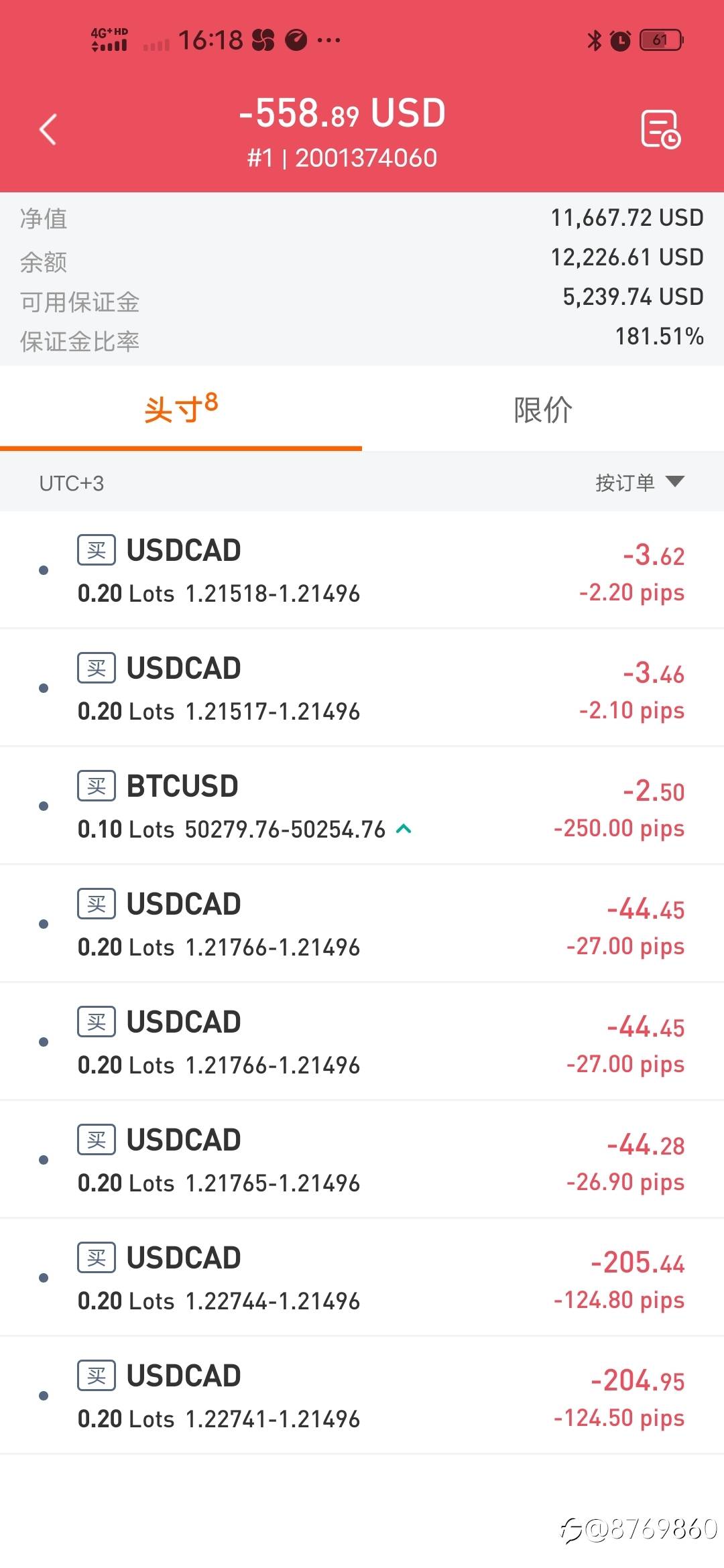Screen dimensions: 724x1568
Task: Open USDCAD position with -204.95 loss
Action: (x=362, y=1395)
